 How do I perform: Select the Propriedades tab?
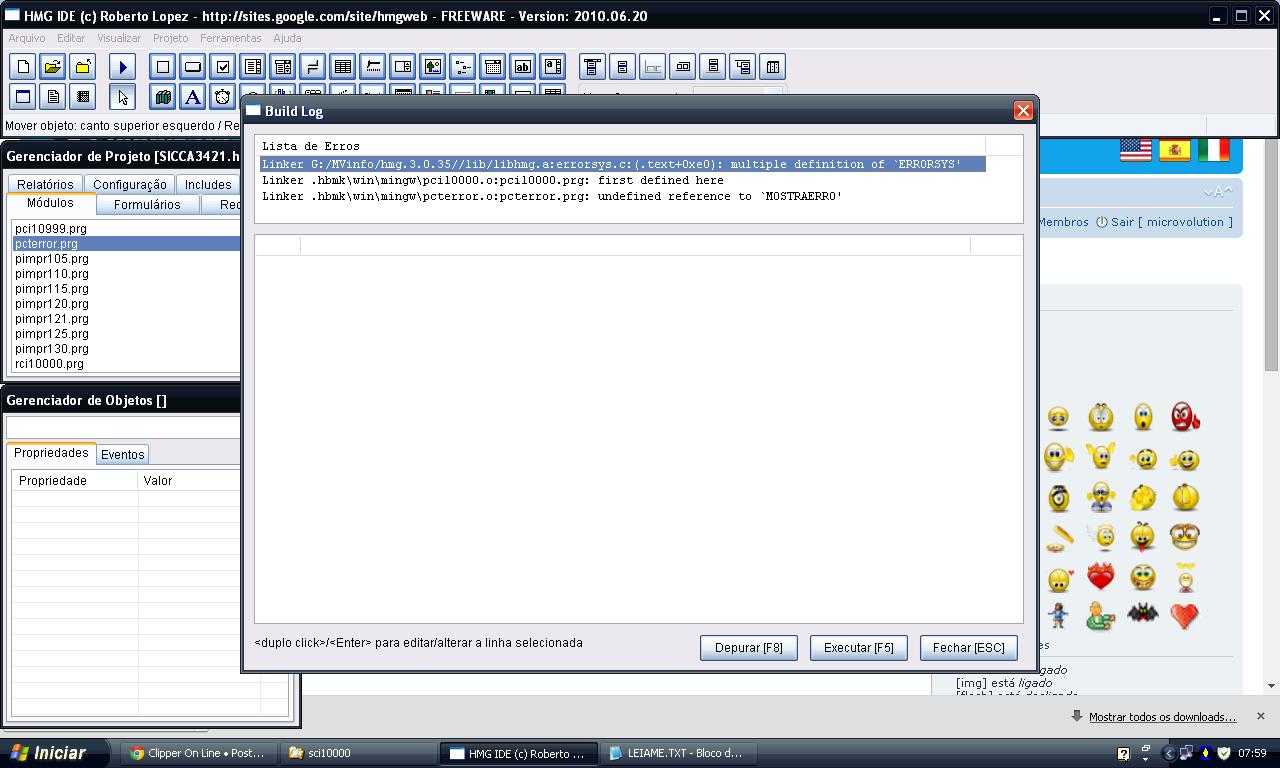pyautogui.click(x=51, y=453)
